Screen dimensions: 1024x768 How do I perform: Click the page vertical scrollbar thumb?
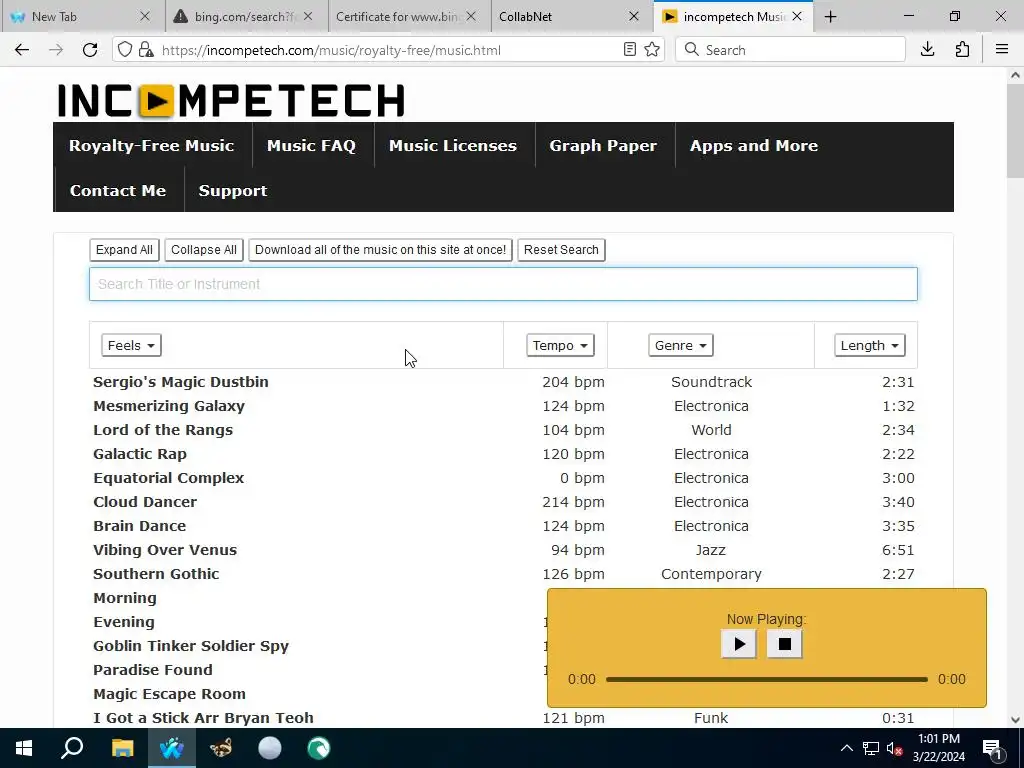pyautogui.click(x=1015, y=131)
